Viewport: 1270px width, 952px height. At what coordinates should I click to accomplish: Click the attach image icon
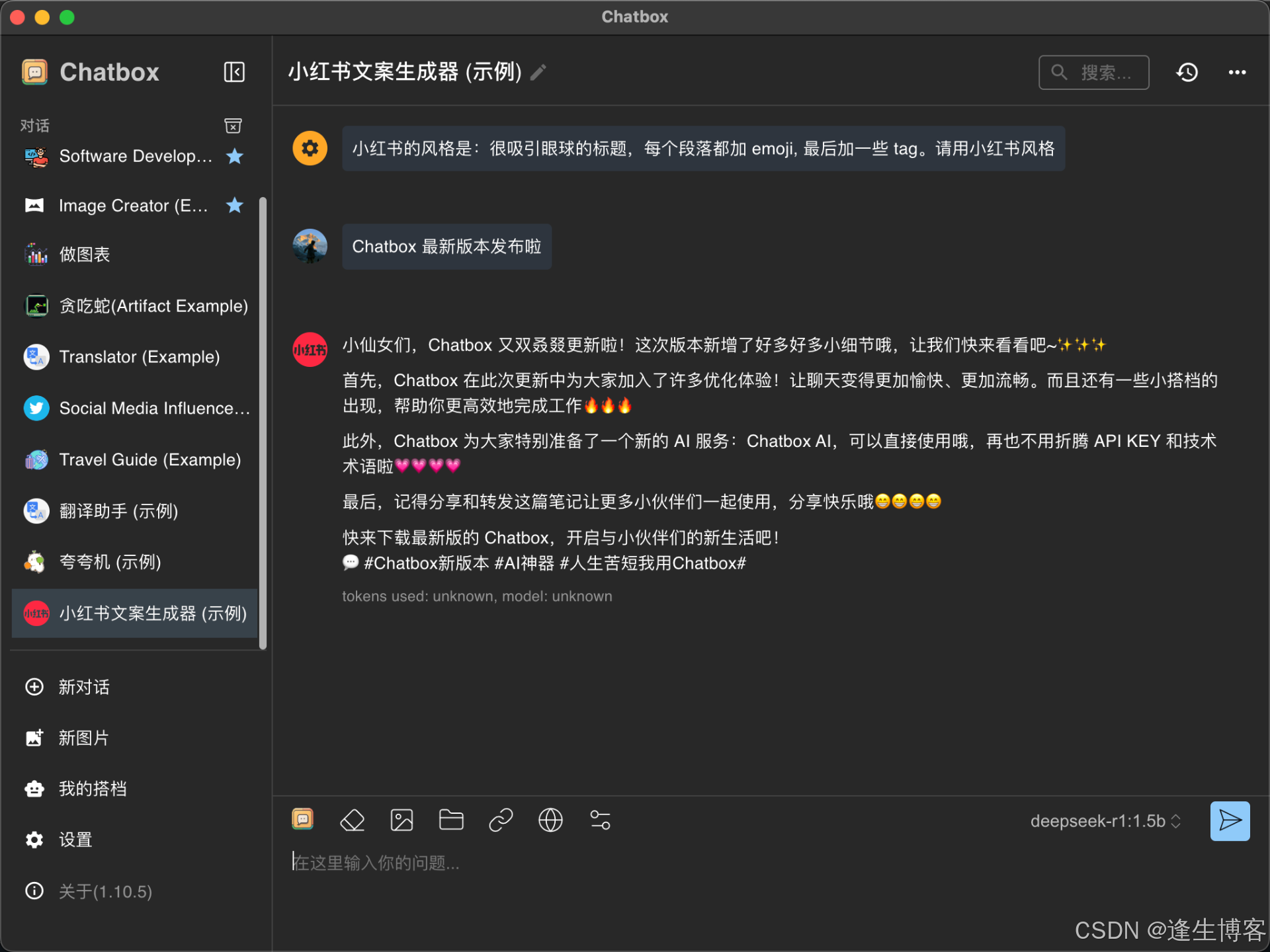(x=402, y=820)
